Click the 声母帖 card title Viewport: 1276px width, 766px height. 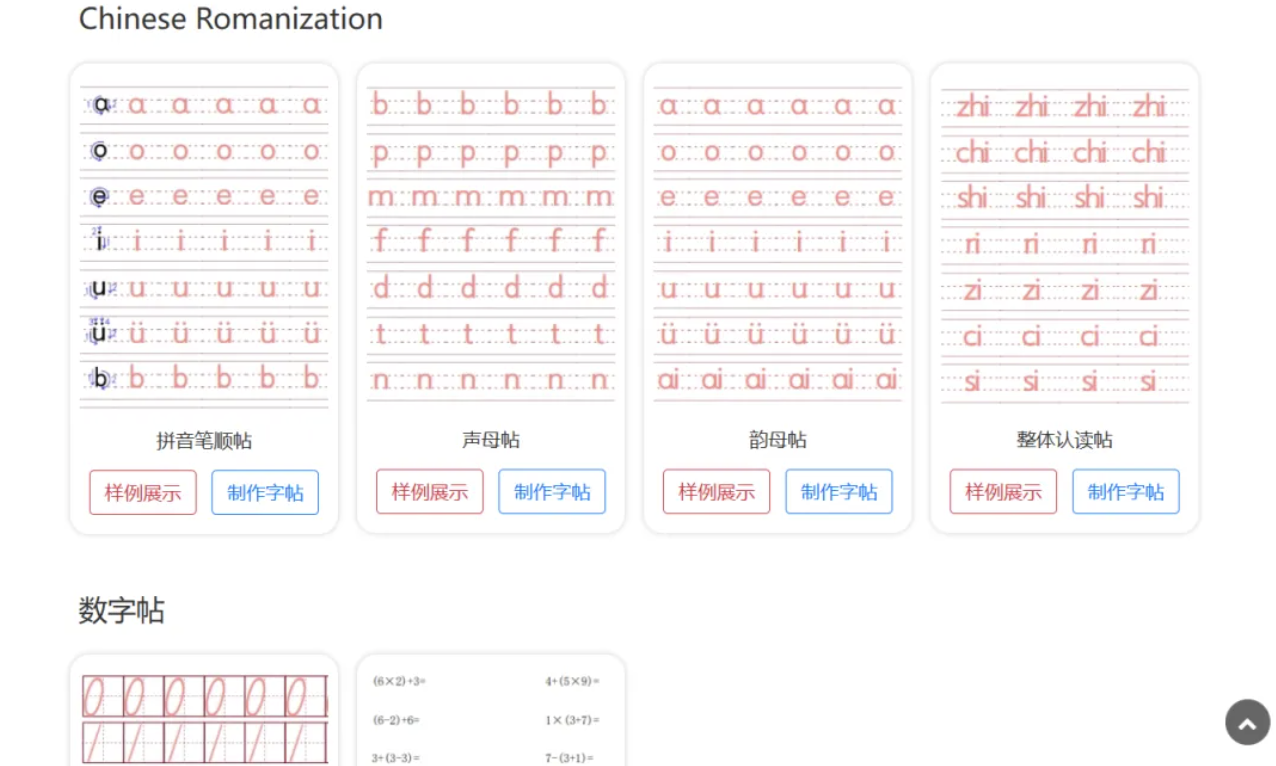point(491,440)
